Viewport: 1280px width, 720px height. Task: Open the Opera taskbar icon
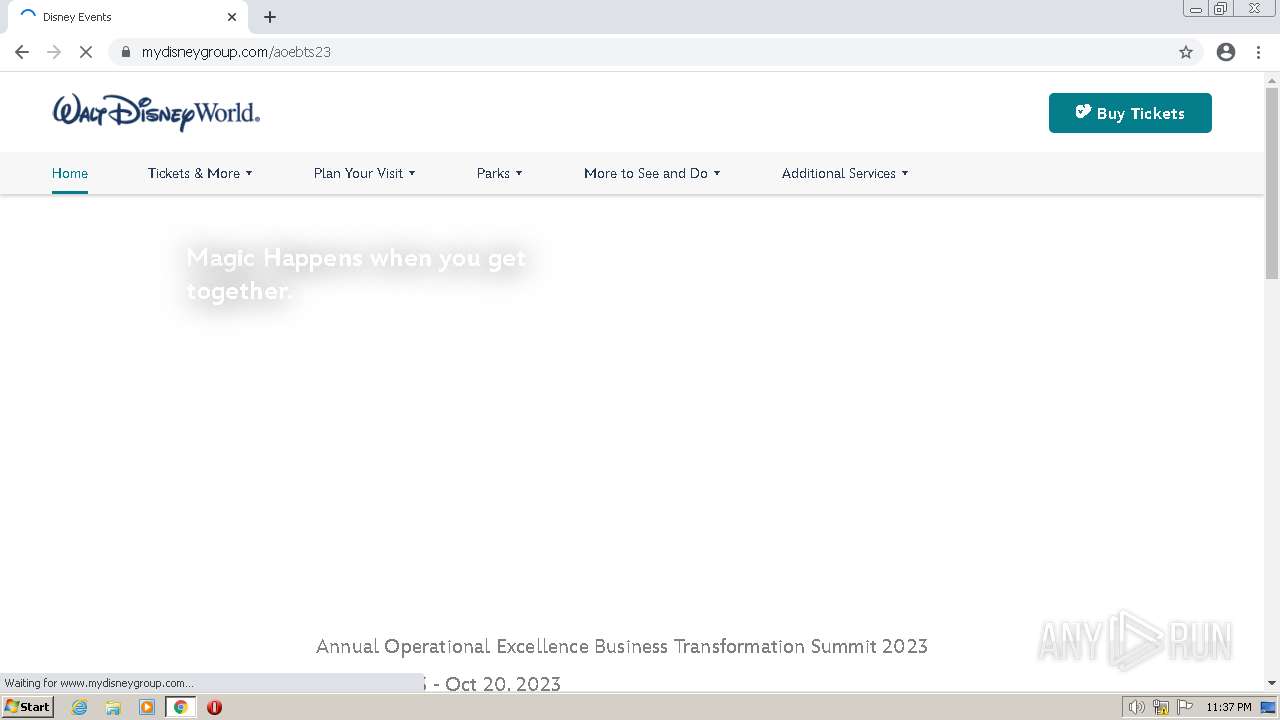click(214, 707)
